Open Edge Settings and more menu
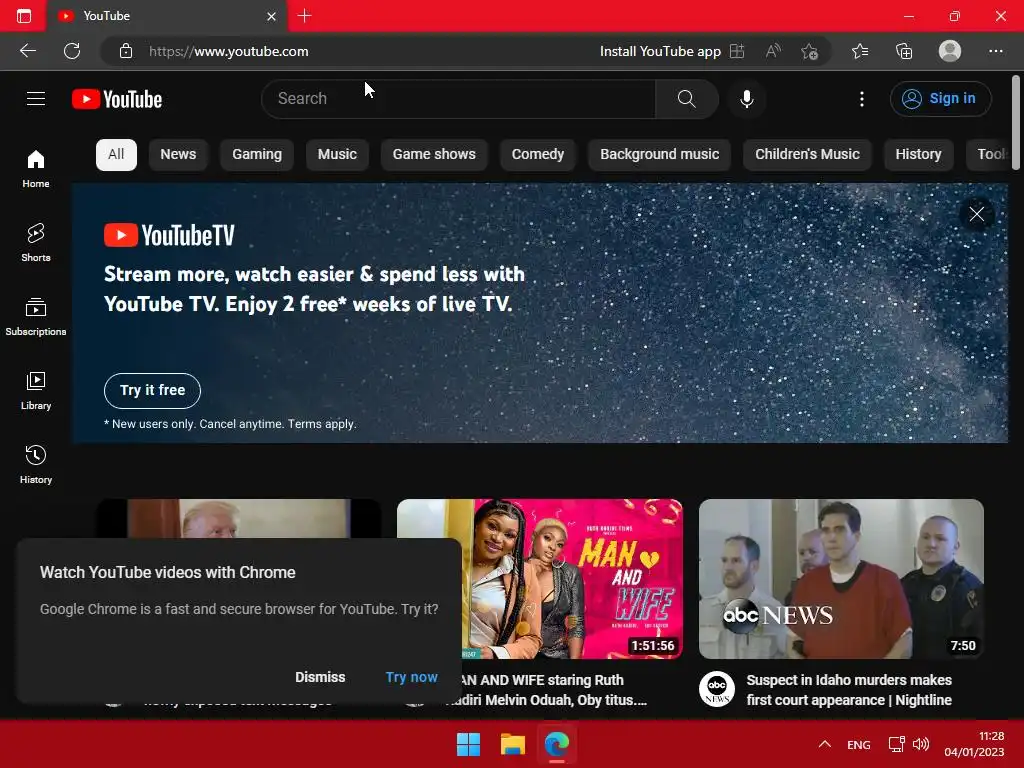The image size is (1024, 768). [995, 51]
